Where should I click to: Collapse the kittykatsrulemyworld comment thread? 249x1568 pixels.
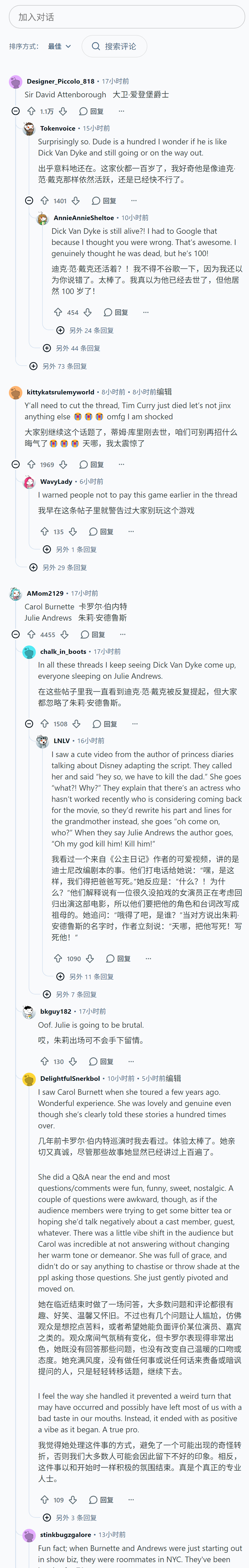coord(16,465)
